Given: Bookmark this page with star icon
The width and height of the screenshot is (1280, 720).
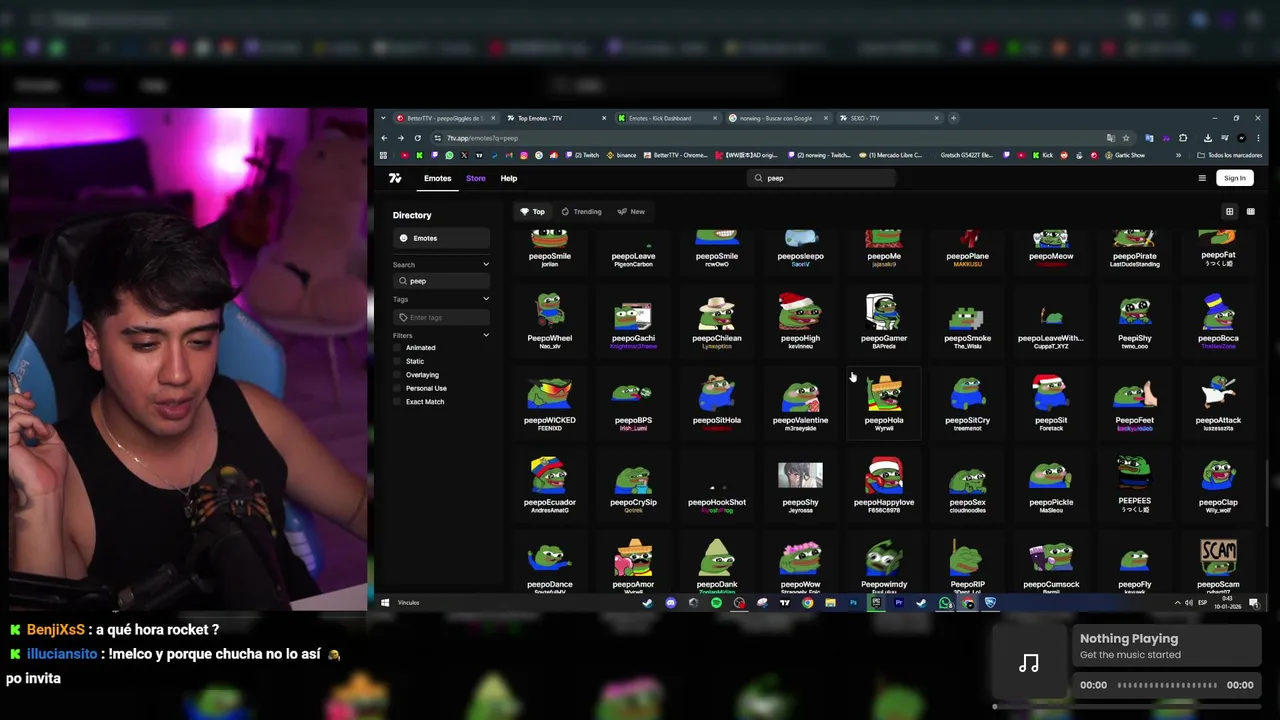Looking at the screenshot, I should click(1126, 138).
